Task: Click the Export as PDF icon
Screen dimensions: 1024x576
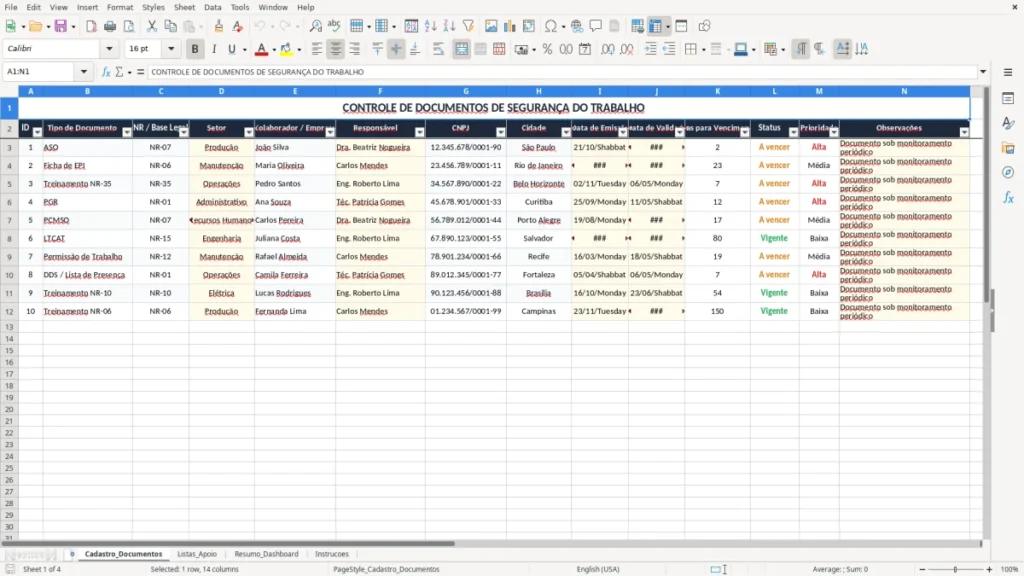Action: tap(91, 26)
